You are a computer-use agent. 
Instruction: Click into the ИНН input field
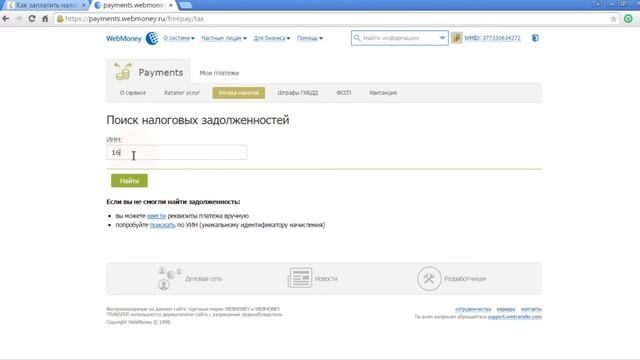176,152
